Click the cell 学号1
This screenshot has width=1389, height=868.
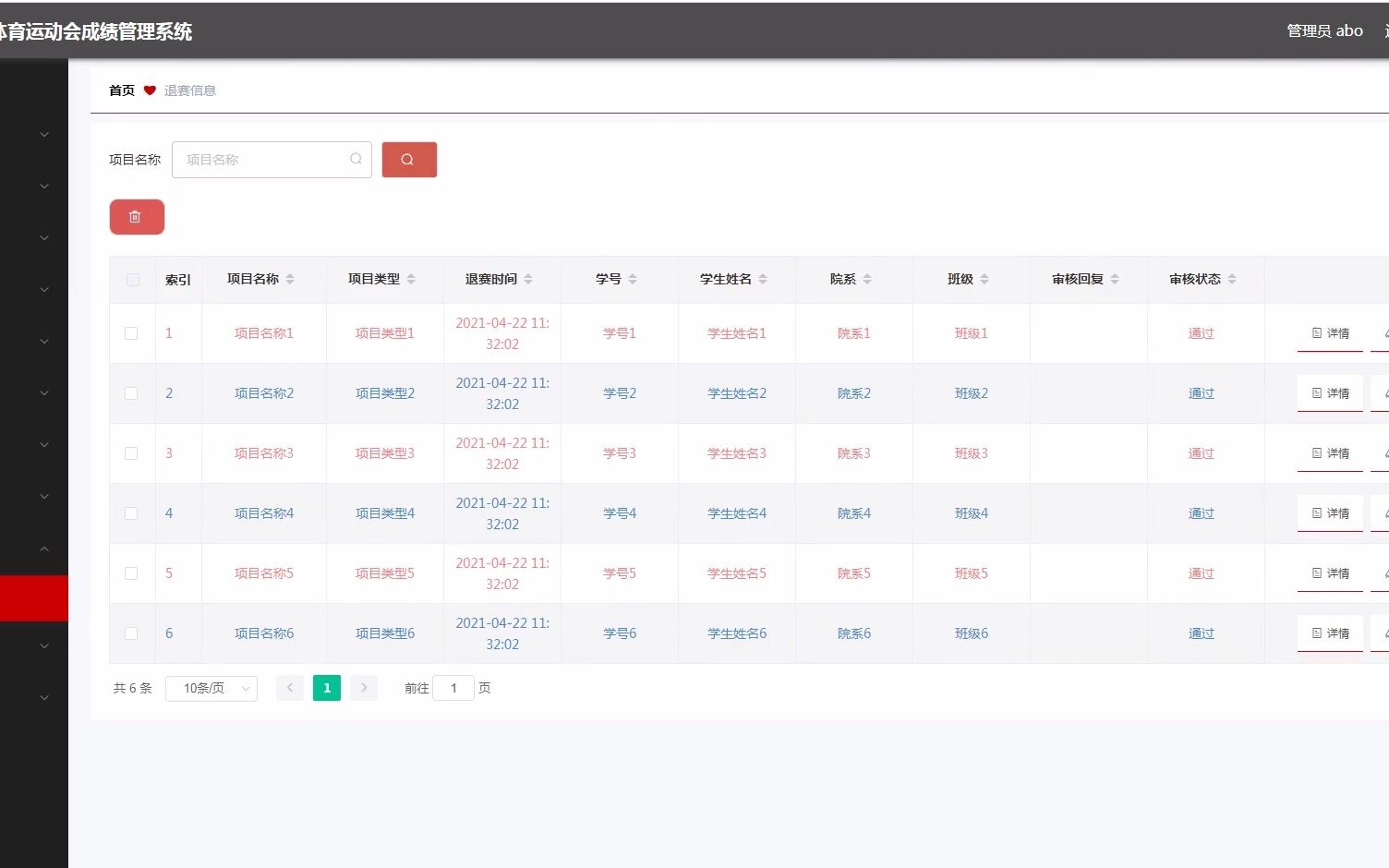pyautogui.click(x=620, y=333)
